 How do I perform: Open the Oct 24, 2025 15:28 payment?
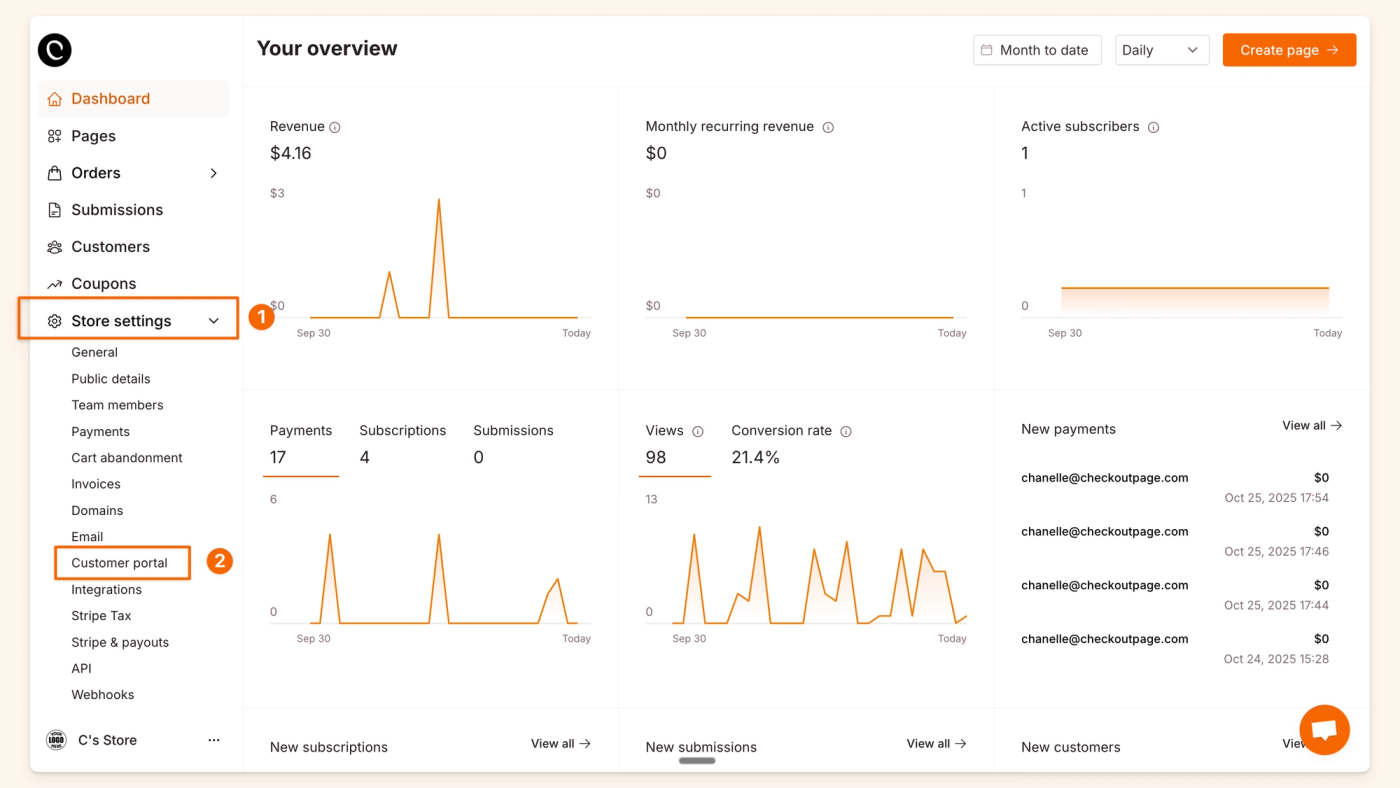pos(1175,649)
